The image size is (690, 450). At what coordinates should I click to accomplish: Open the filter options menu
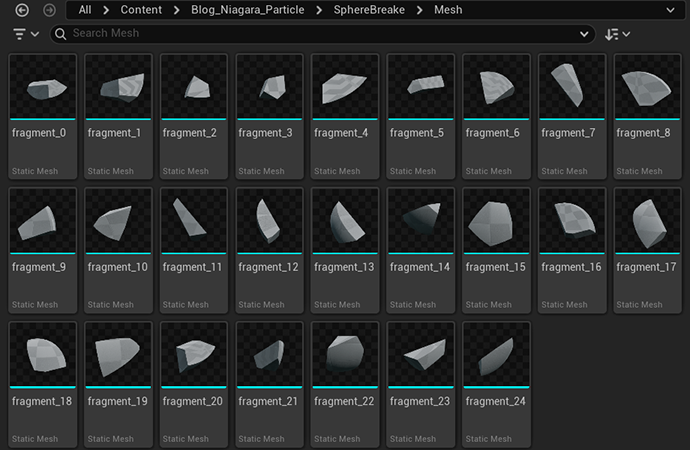pos(26,34)
